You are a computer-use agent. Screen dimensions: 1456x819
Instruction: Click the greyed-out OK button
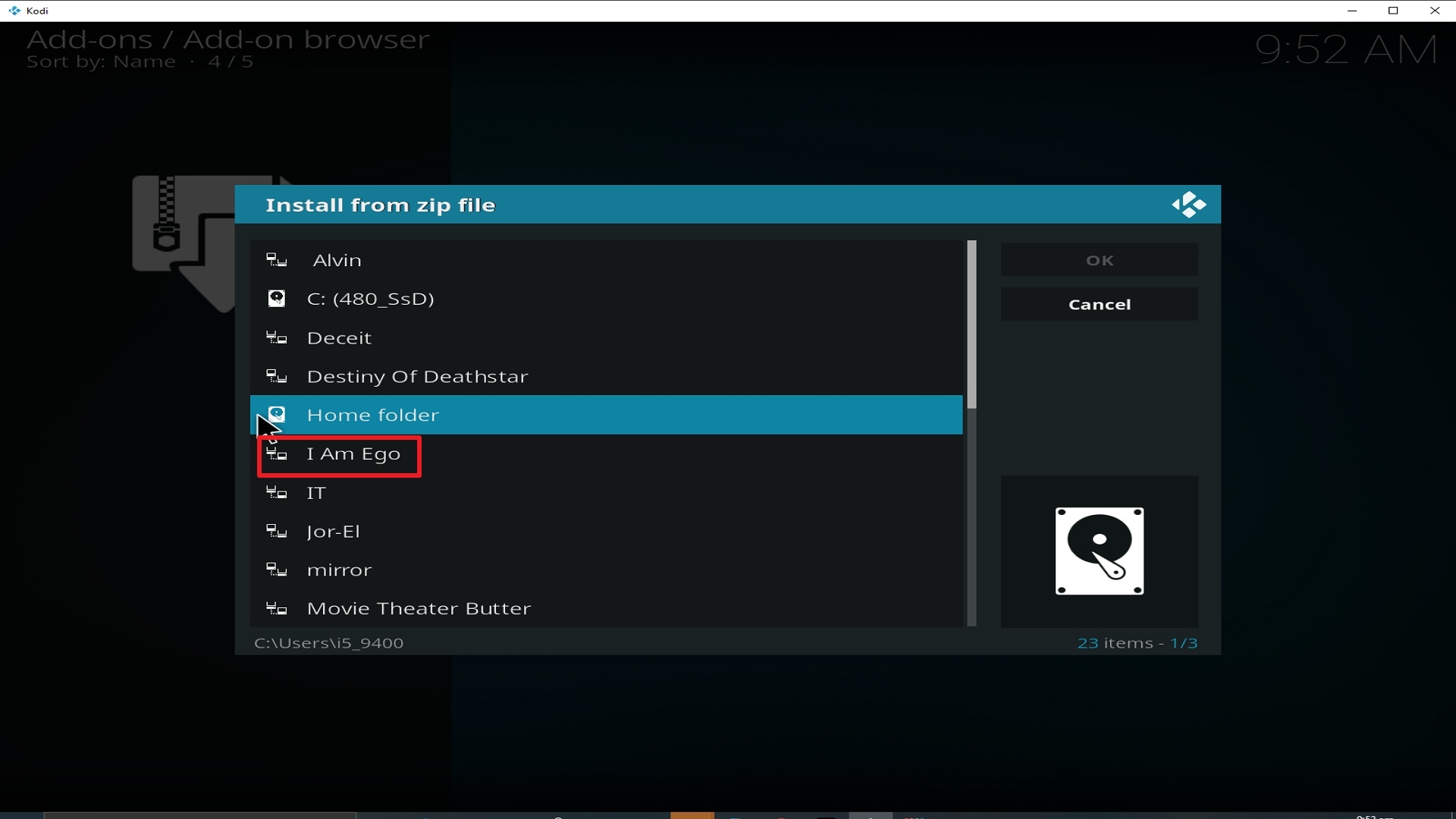click(x=1100, y=260)
